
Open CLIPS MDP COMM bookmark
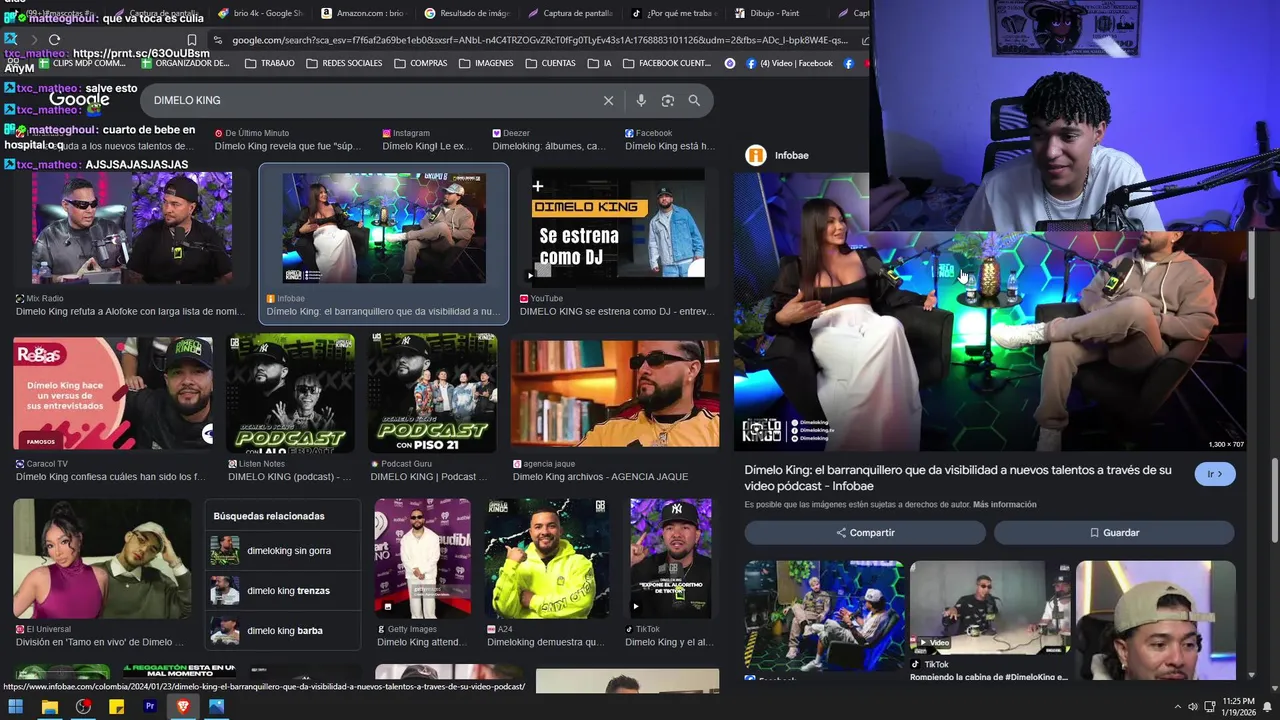(83, 63)
